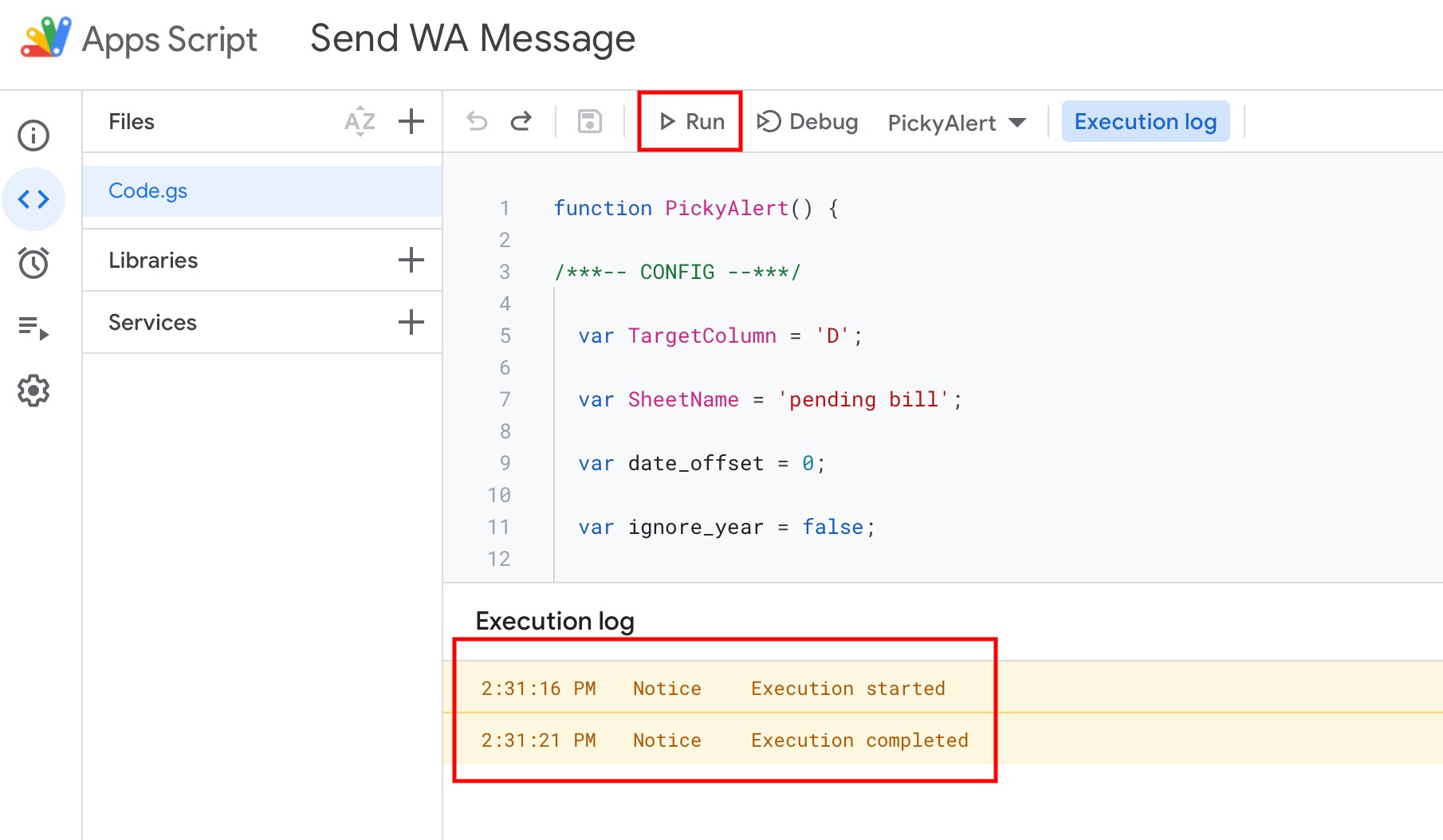Viewport: 1443px width, 840px height.
Task: Undo the last code change
Action: [x=476, y=121]
